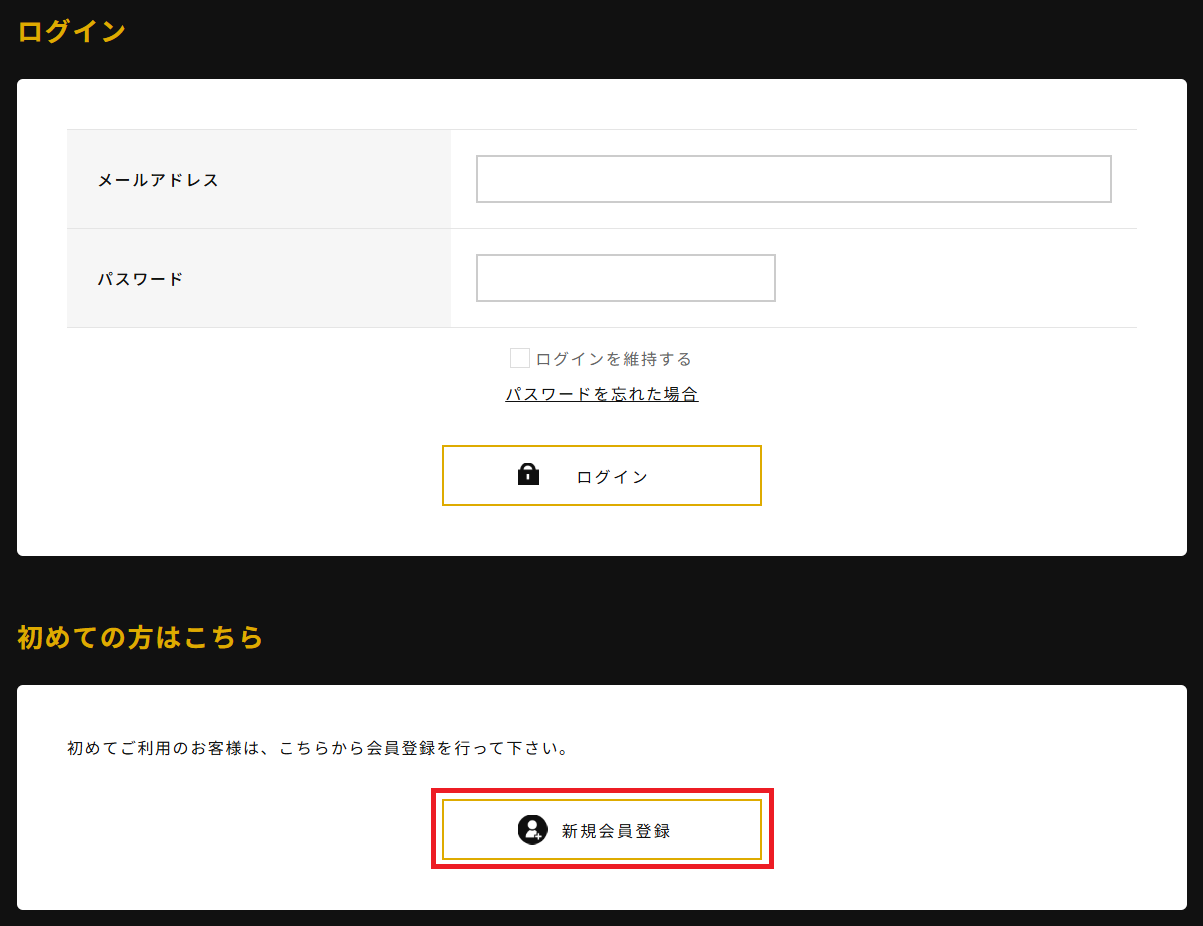
Task: Click the 新規会員登録 text inside the button
Action: click(x=616, y=831)
